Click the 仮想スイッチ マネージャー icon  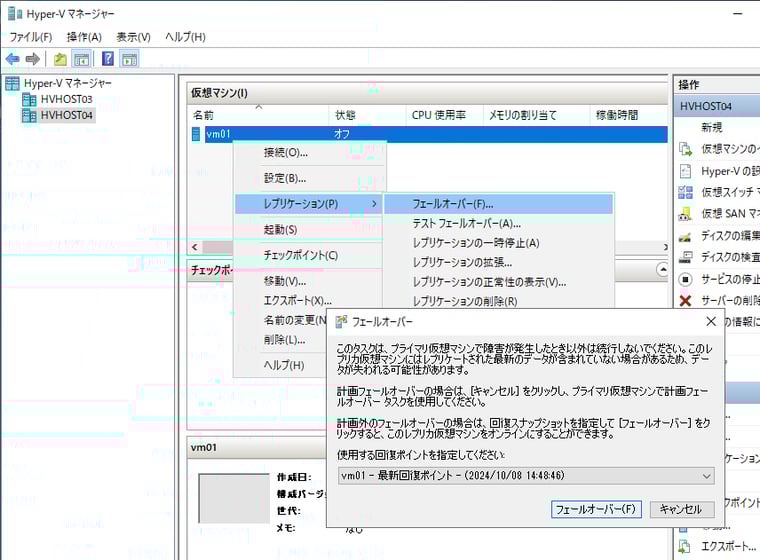pos(685,192)
